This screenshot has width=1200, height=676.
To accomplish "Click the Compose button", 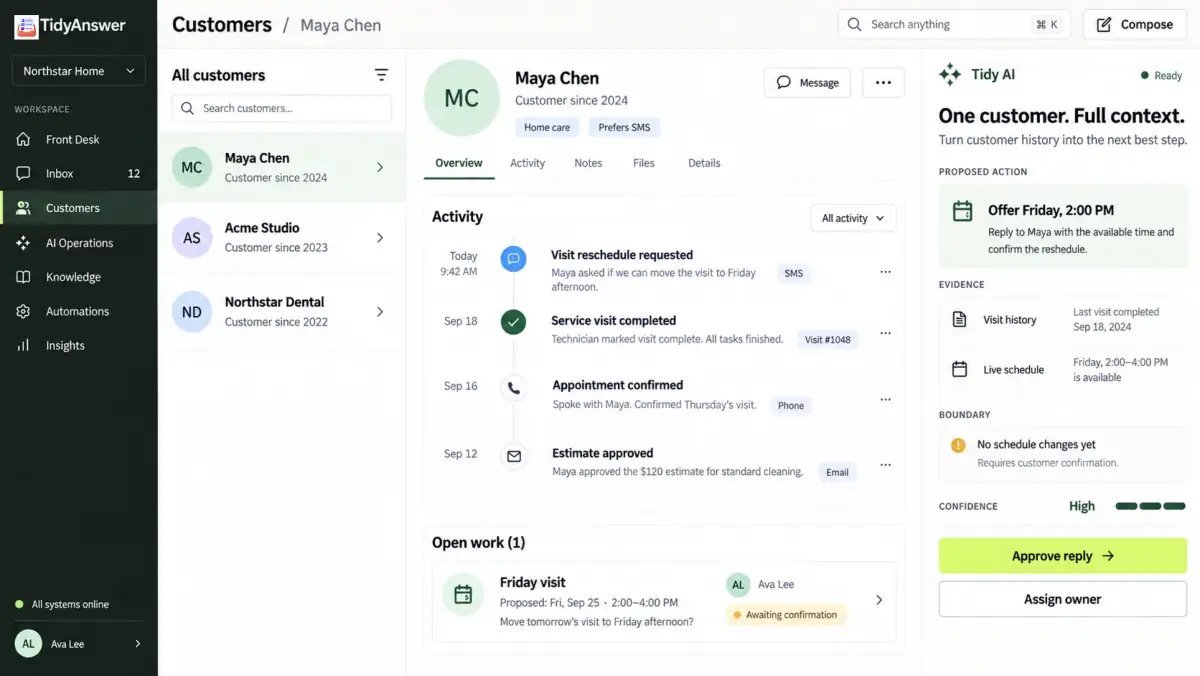I will (1135, 24).
